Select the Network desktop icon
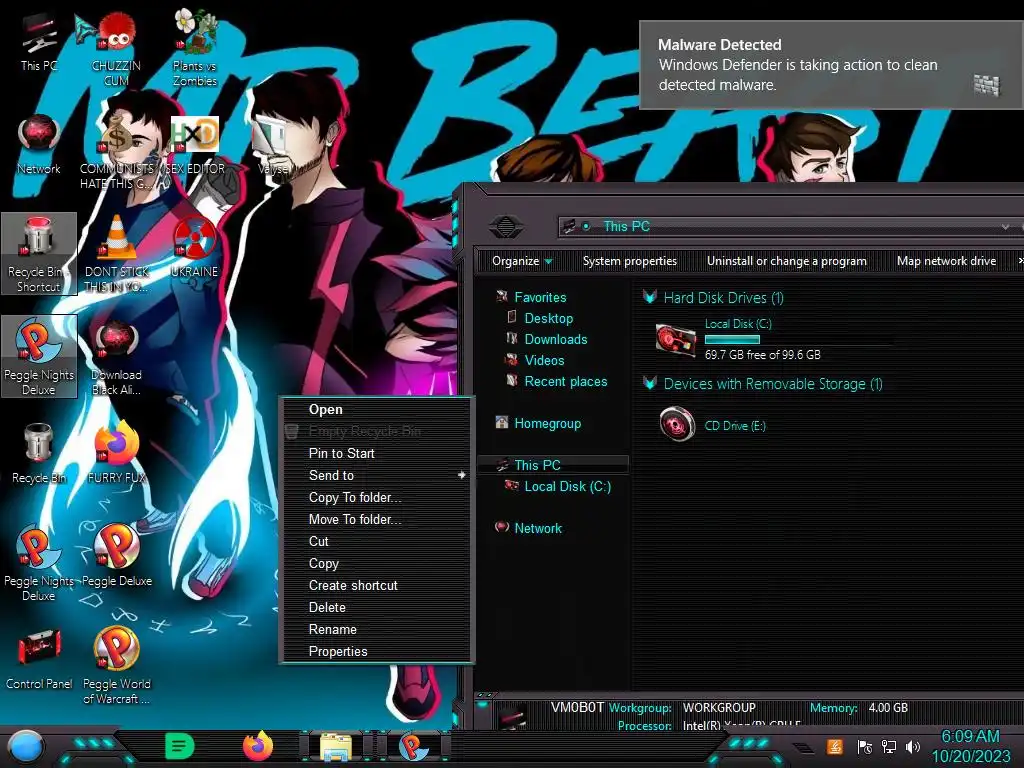Viewport: 1024px width, 768px height. (x=39, y=145)
